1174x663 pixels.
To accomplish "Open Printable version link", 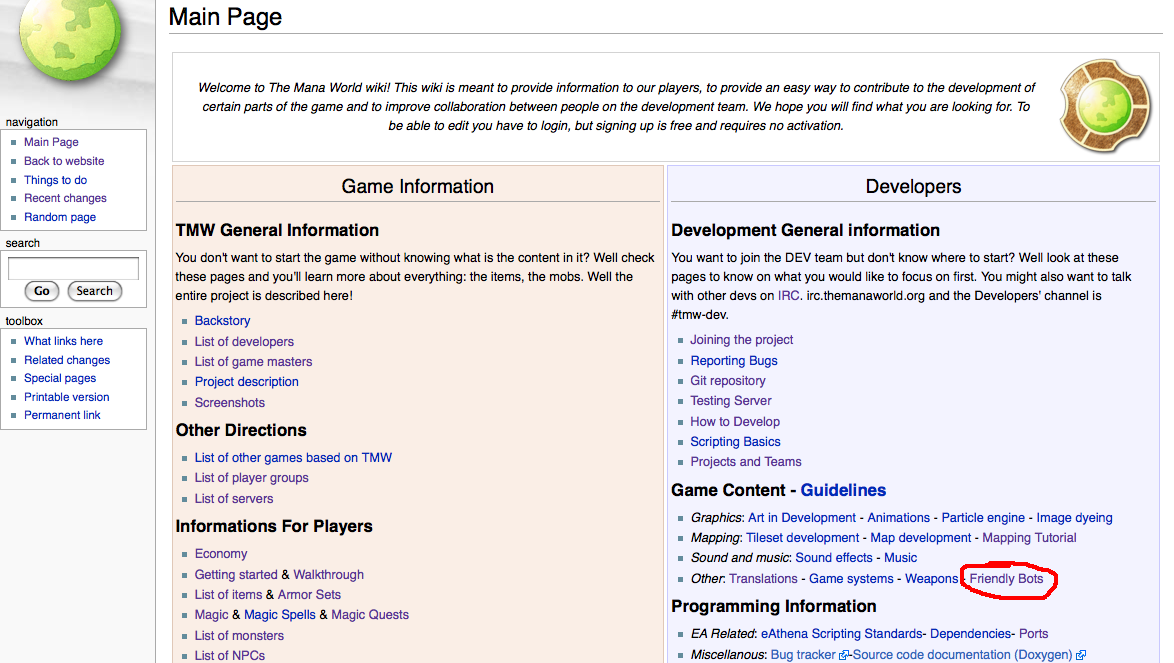I will tap(67, 397).
